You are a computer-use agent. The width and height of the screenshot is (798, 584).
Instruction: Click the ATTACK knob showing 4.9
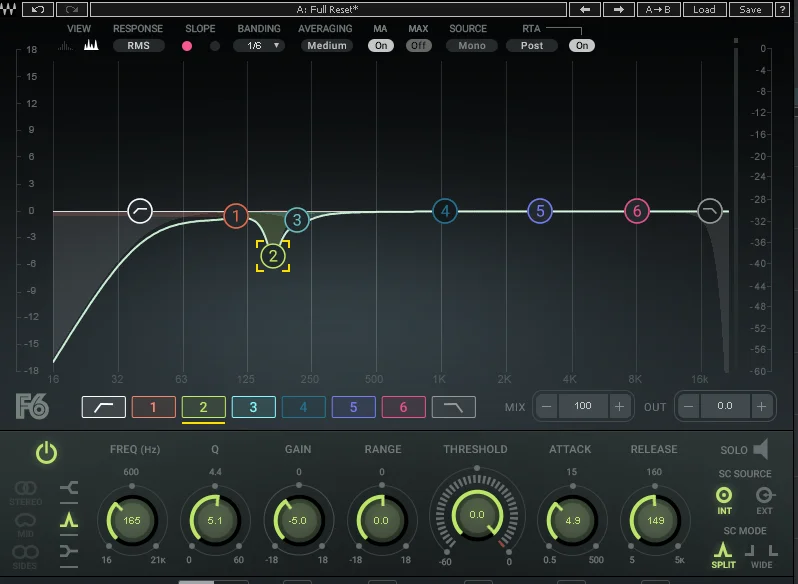pyautogui.click(x=573, y=520)
